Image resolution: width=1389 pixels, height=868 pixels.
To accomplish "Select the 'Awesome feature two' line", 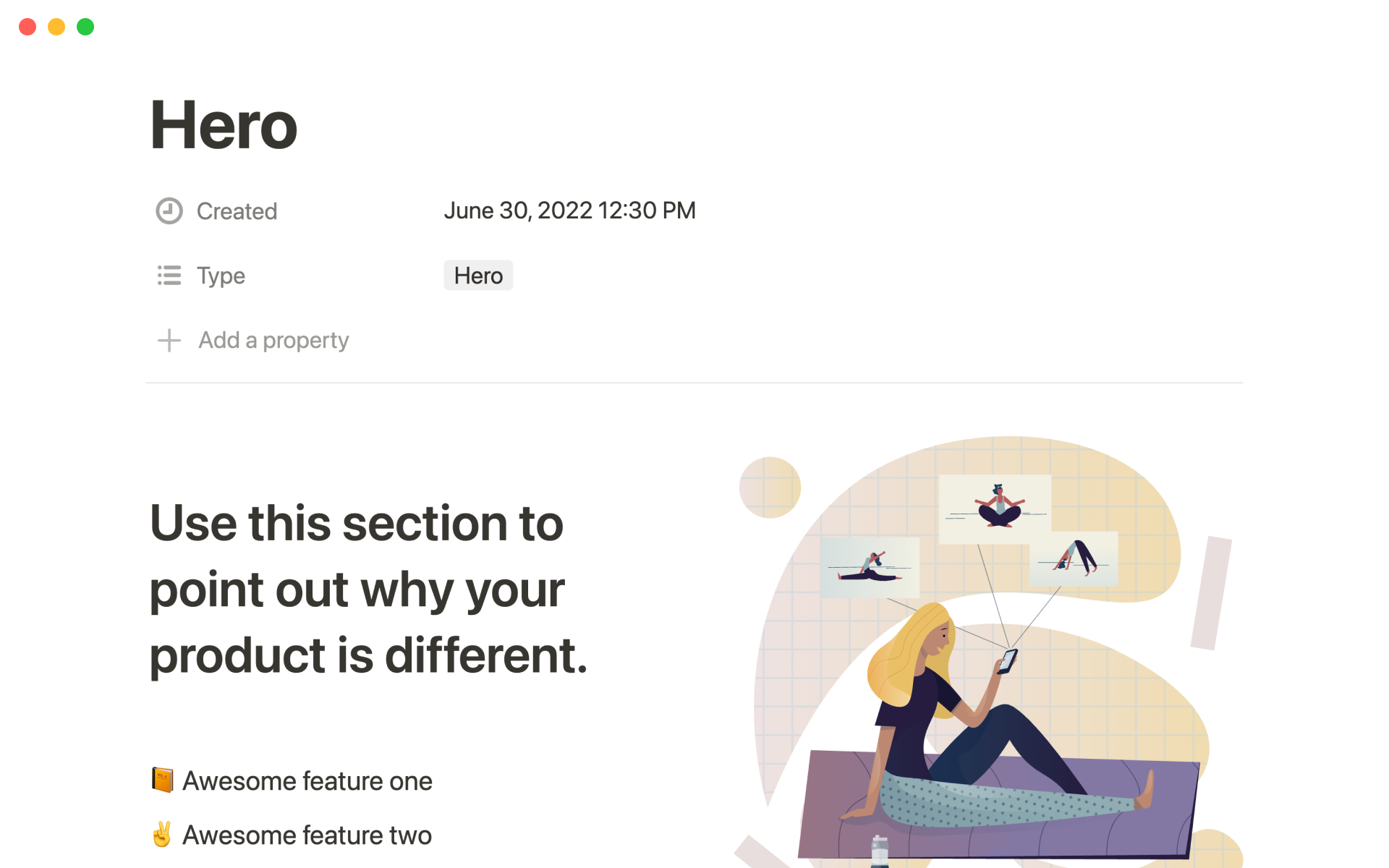I will [x=307, y=835].
